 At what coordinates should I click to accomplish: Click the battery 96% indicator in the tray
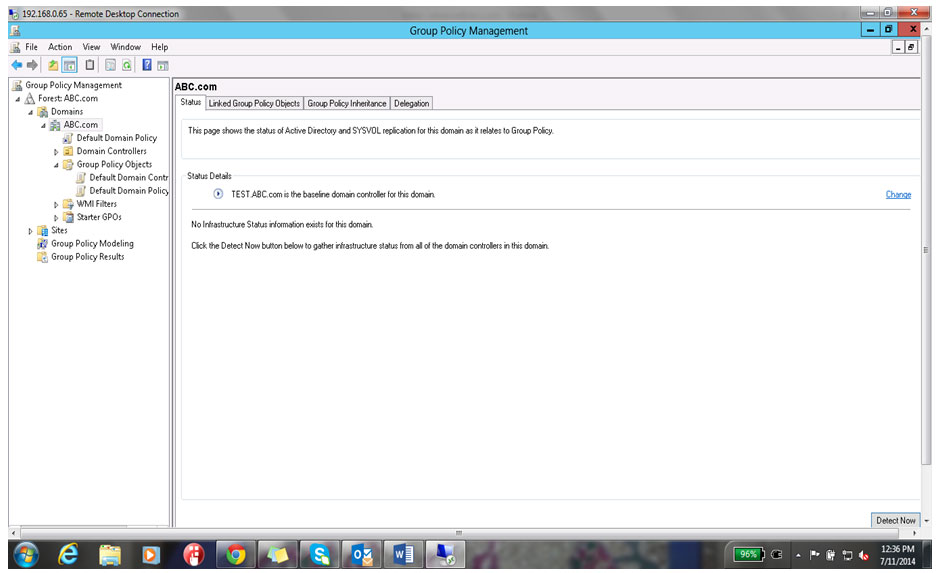pos(749,554)
